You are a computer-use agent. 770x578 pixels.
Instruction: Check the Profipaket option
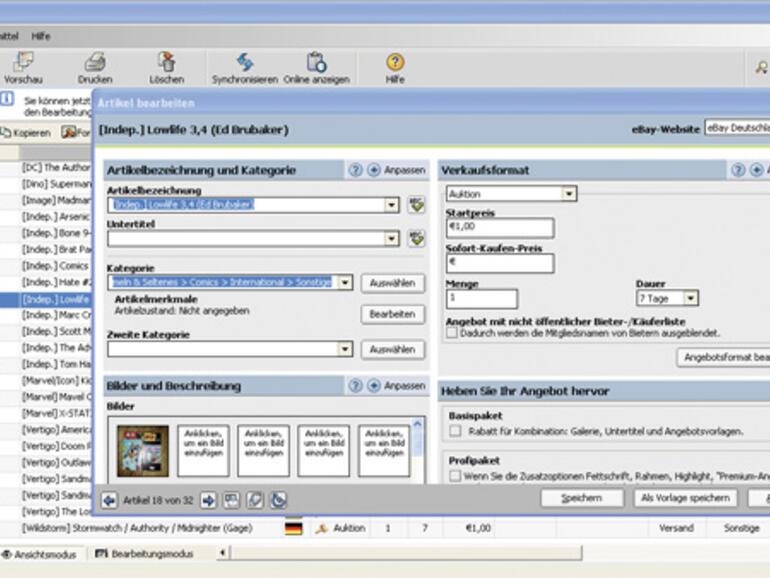[x=455, y=477]
